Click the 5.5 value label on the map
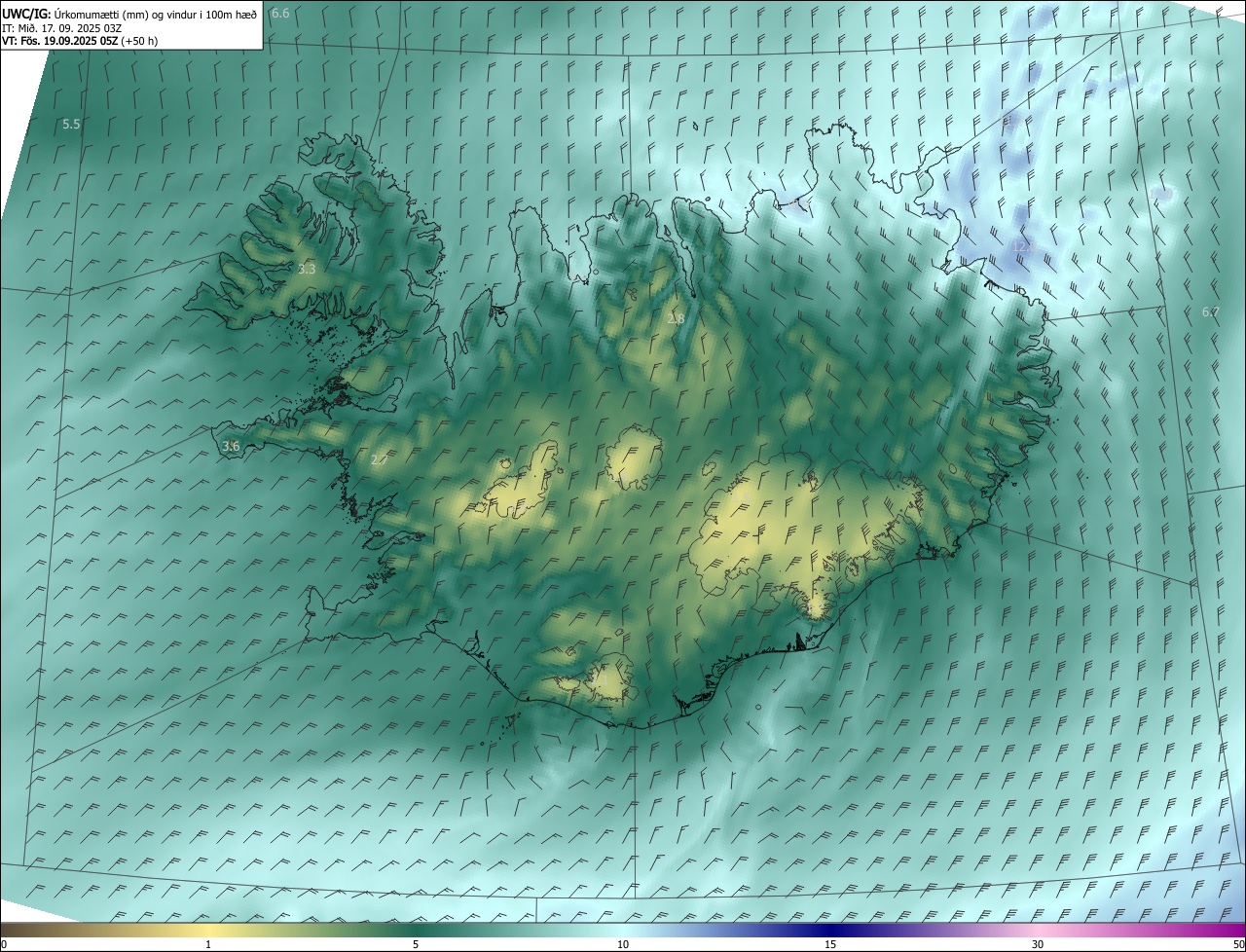 pyautogui.click(x=71, y=125)
